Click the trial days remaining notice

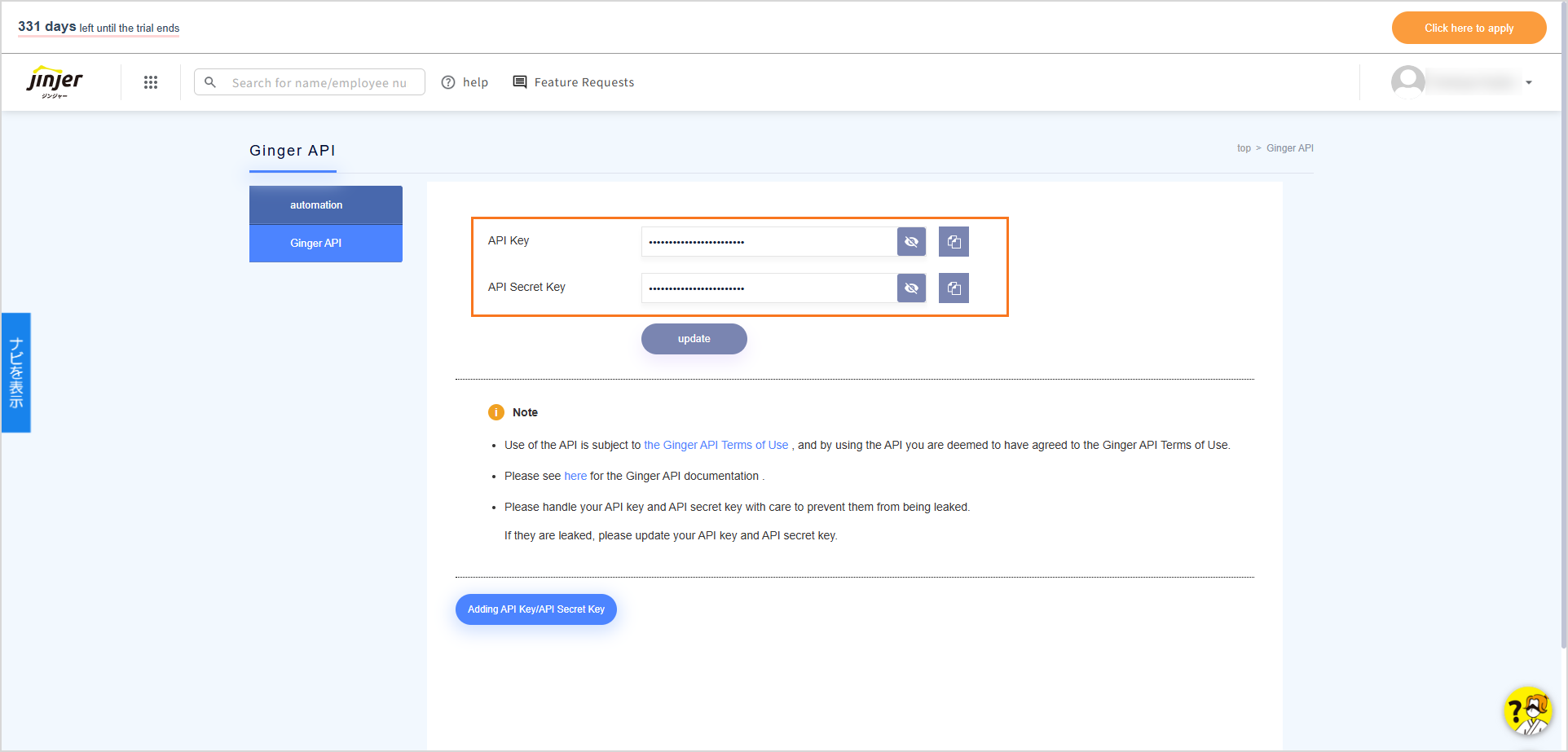coord(99,27)
